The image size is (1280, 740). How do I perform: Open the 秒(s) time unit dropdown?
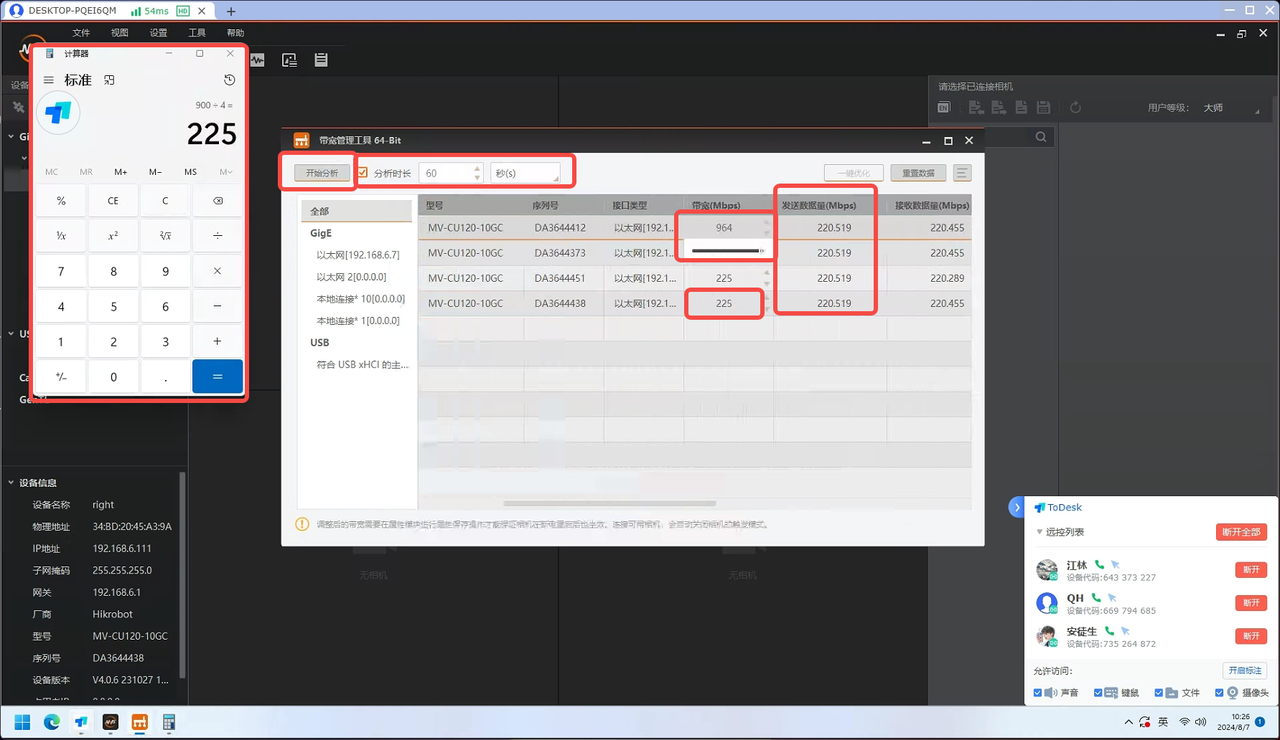(x=525, y=173)
